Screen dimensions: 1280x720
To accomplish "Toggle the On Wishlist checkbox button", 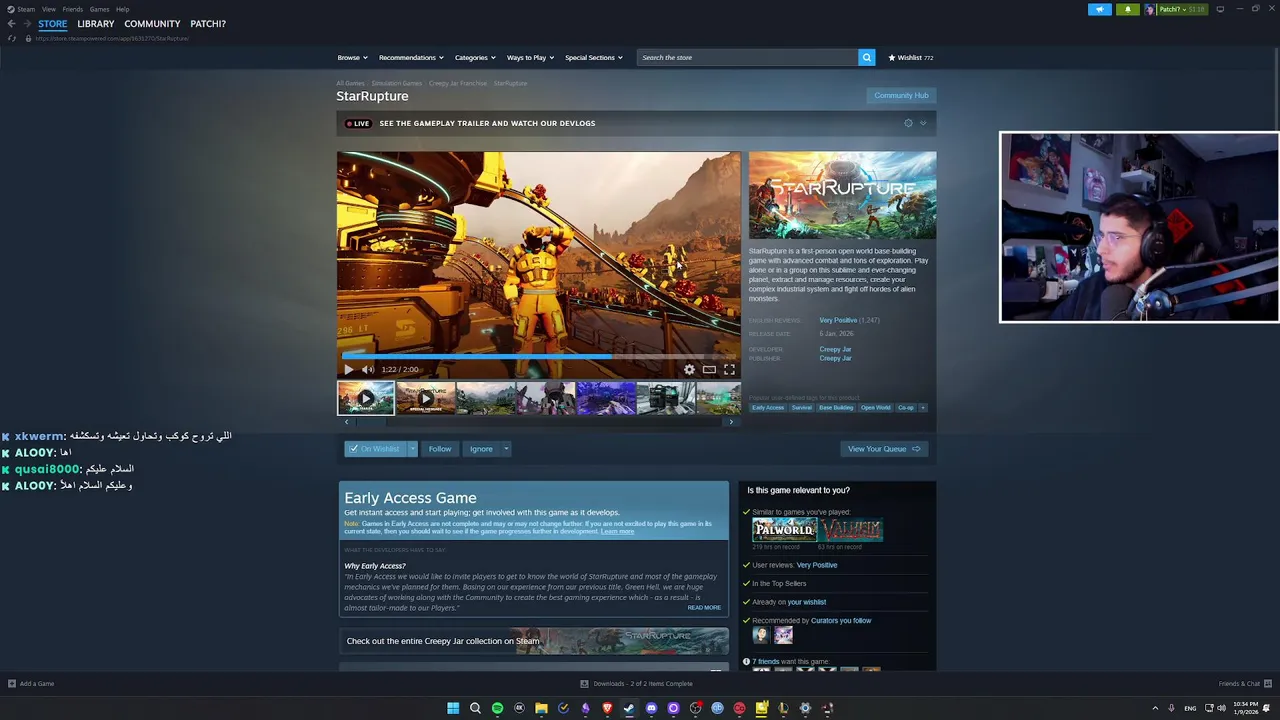I will pyautogui.click(x=373, y=449).
